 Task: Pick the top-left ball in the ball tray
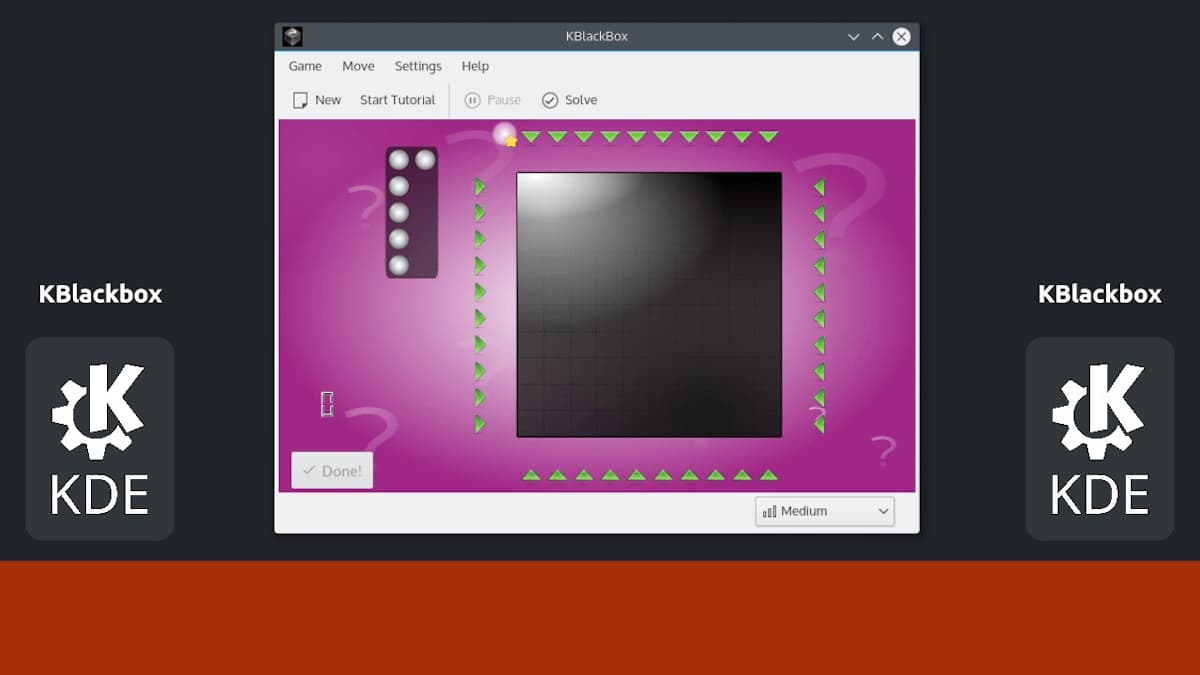coord(399,160)
